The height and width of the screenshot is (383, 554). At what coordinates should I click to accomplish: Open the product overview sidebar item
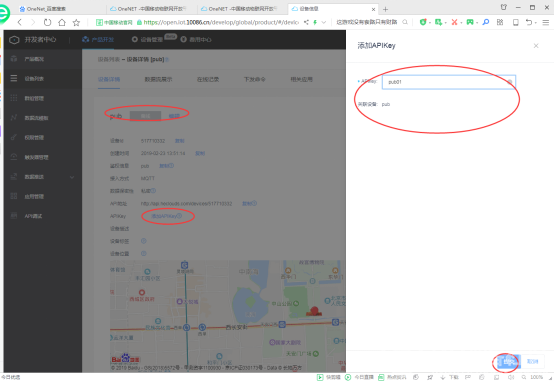43,59
